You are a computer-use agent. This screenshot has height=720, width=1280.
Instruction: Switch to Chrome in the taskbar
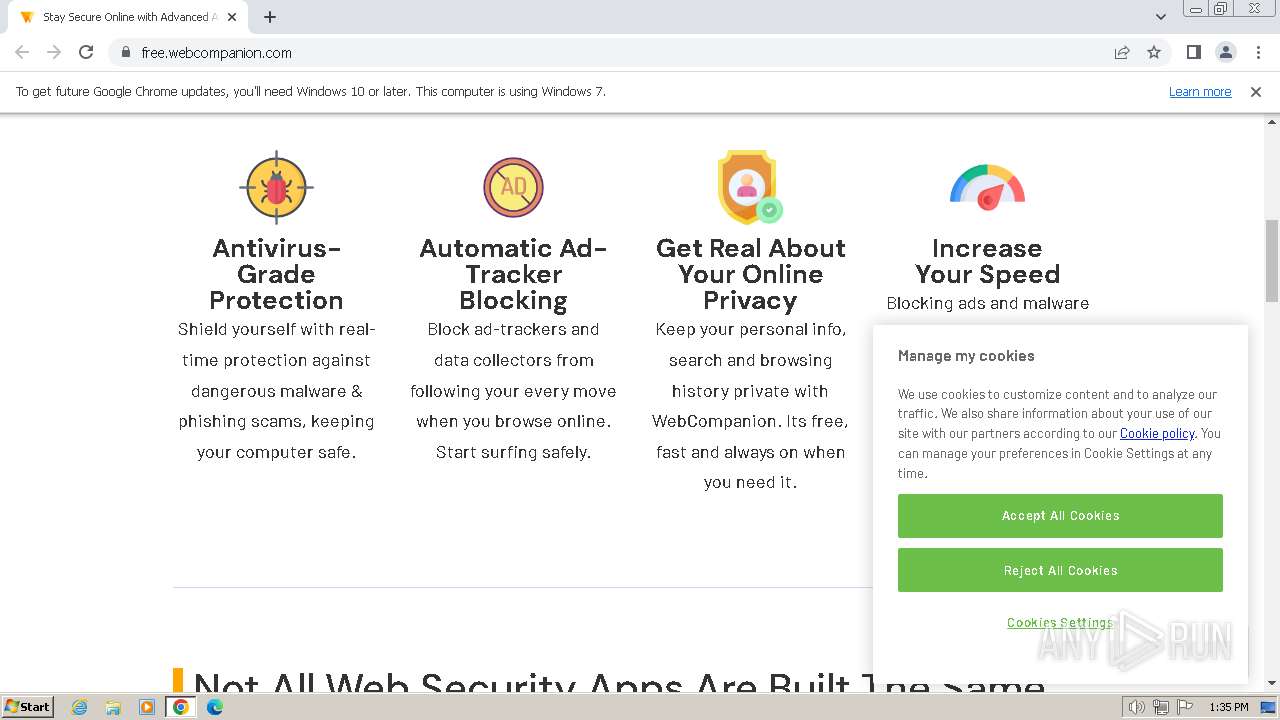coord(181,707)
